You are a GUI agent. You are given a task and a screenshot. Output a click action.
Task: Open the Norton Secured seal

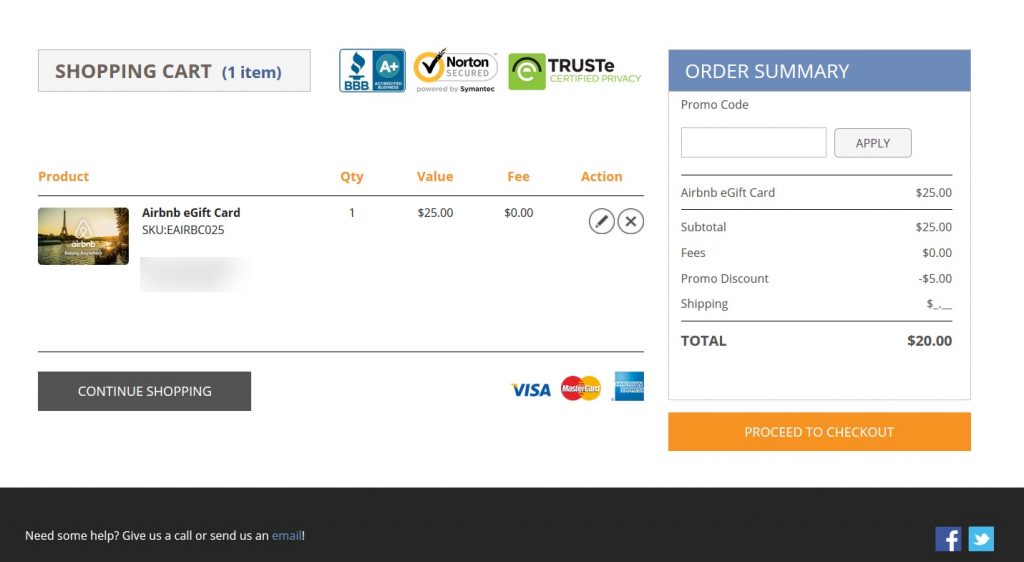pyautogui.click(x=456, y=71)
